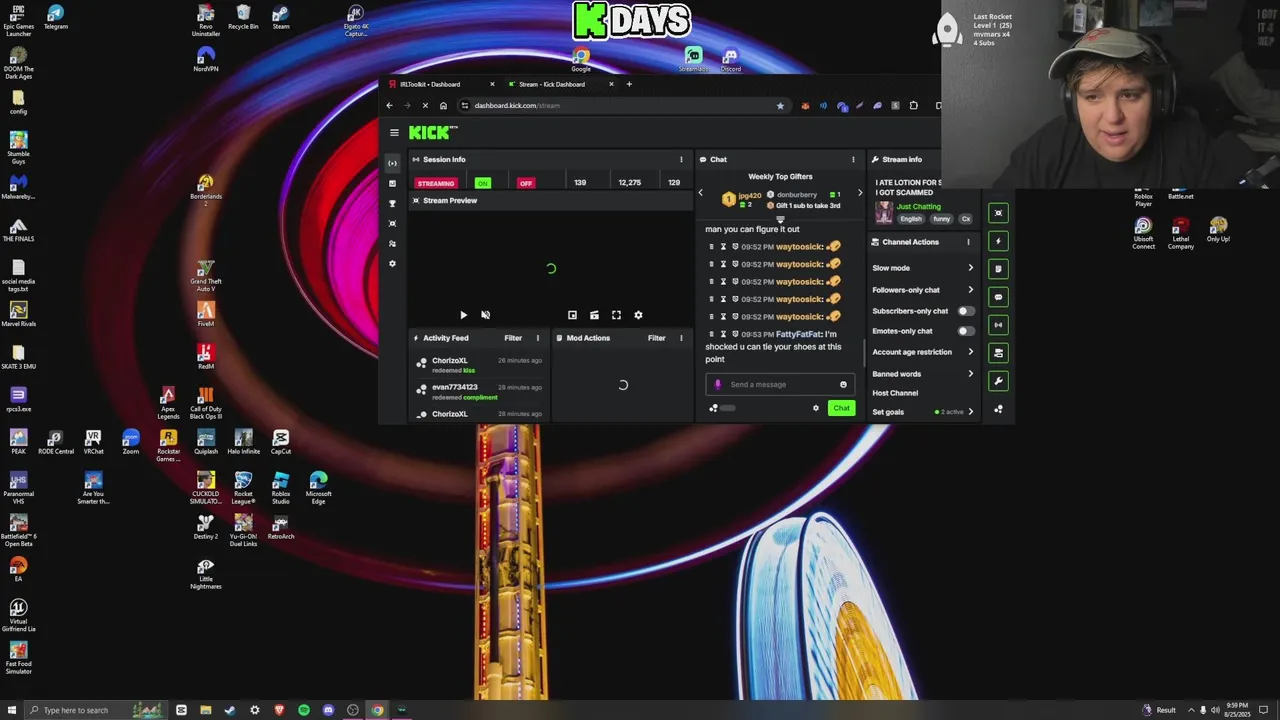Play the stream preview
Screen dimensions: 1280x720
[x=463, y=315]
